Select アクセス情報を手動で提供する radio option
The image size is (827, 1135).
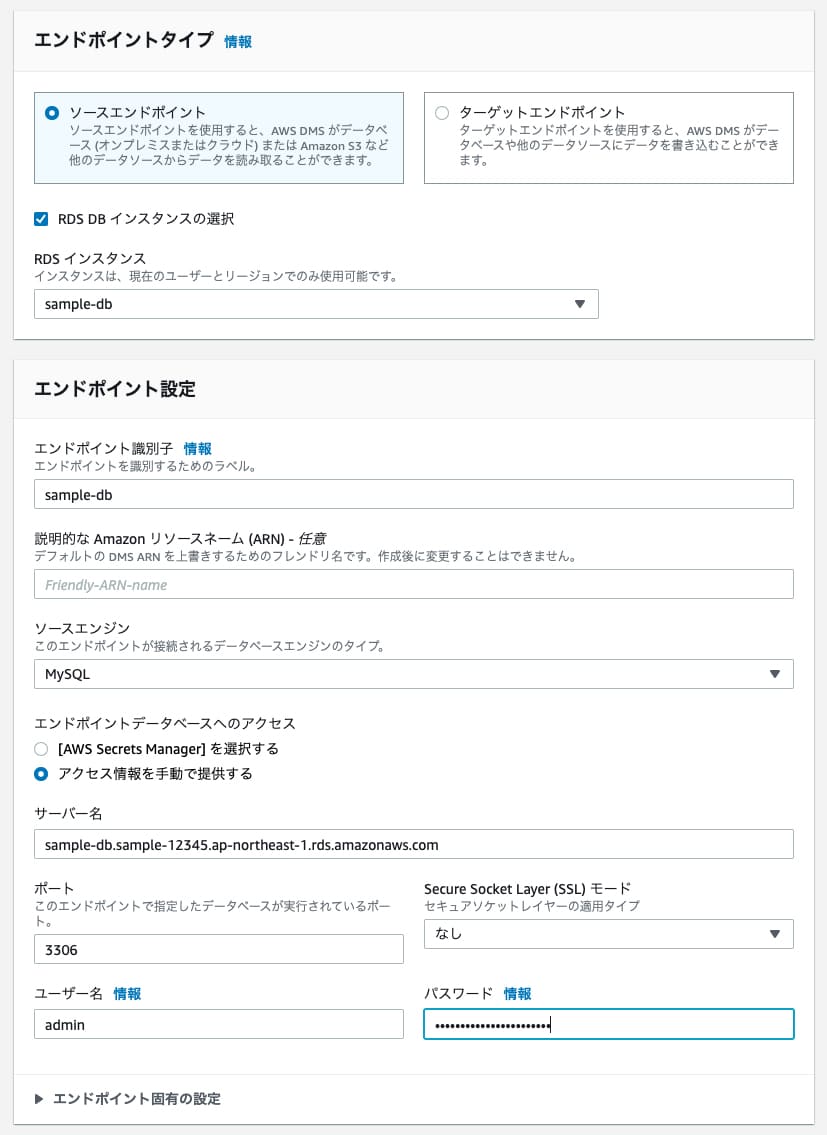tap(41, 774)
